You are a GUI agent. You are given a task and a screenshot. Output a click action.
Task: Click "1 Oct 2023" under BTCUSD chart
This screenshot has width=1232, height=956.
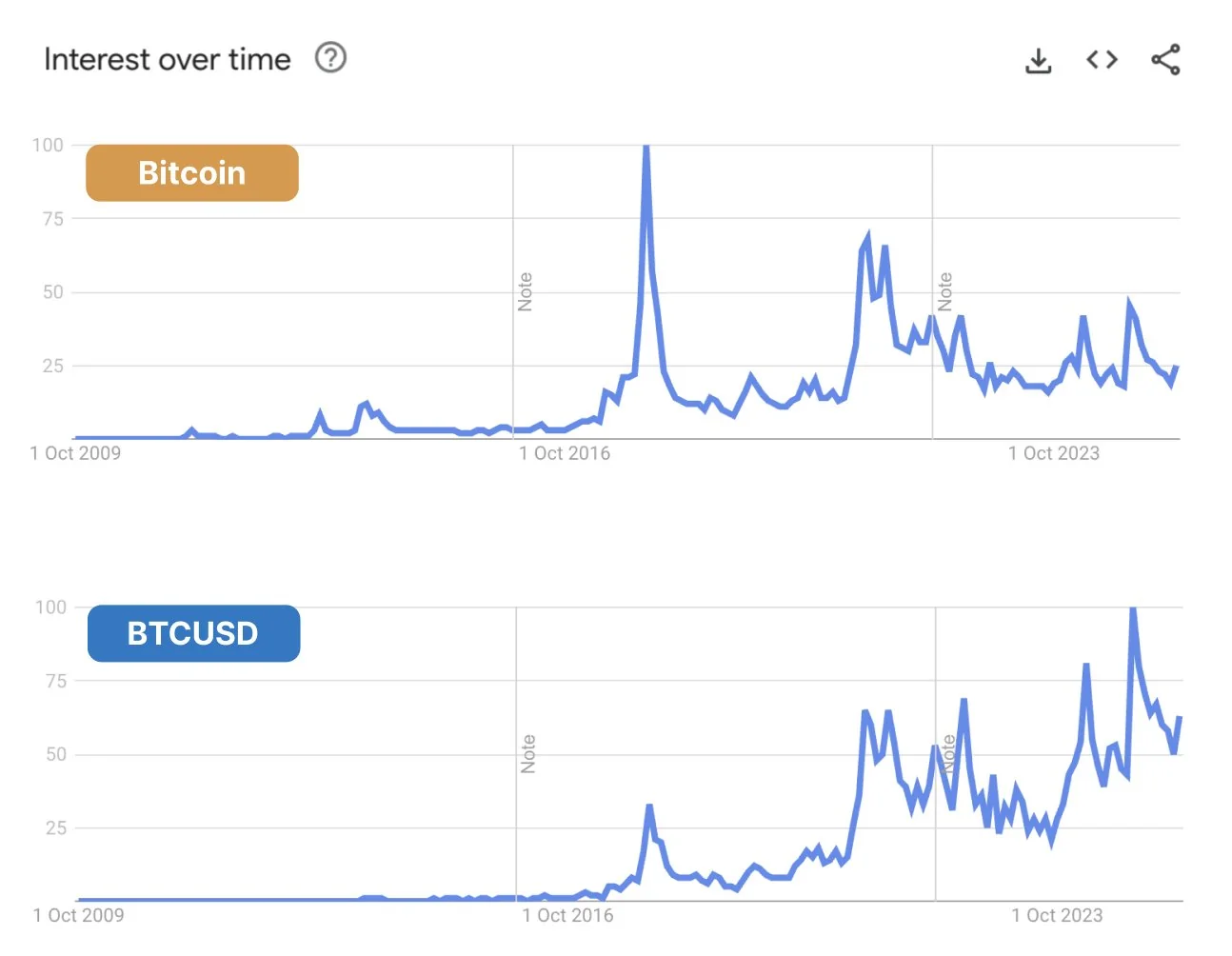[x=1057, y=915]
